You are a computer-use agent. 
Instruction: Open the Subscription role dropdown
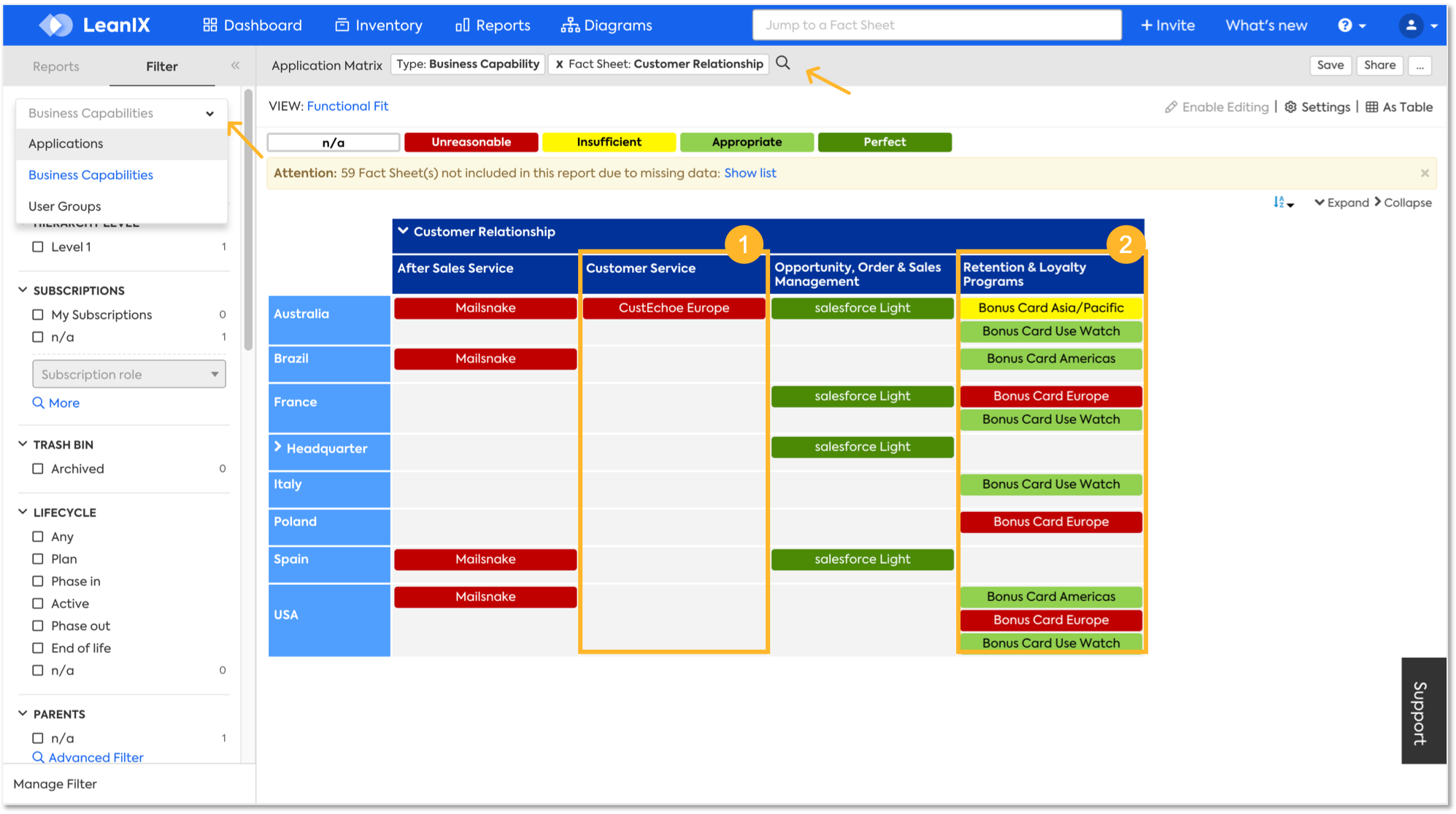pos(129,374)
